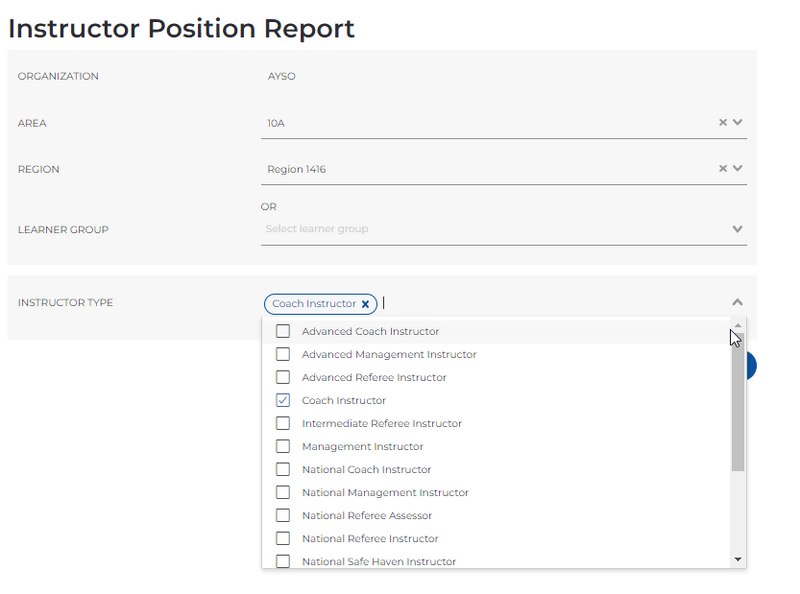The width and height of the screenshot is (800, 594).
Task: Check Intermediate Referee Instructor
Action: 283,423
